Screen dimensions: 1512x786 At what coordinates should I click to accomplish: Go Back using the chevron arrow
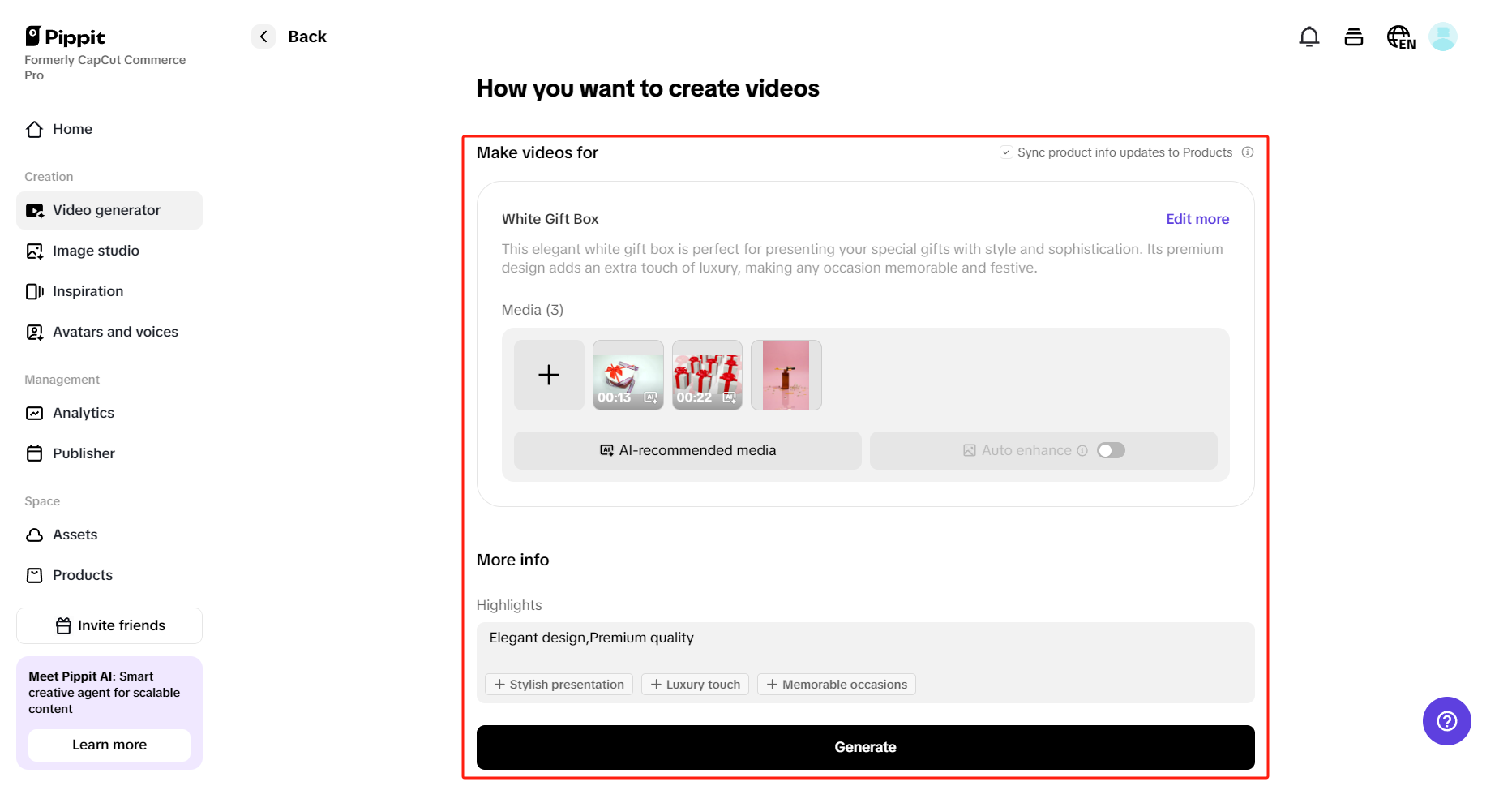point(263,37)
